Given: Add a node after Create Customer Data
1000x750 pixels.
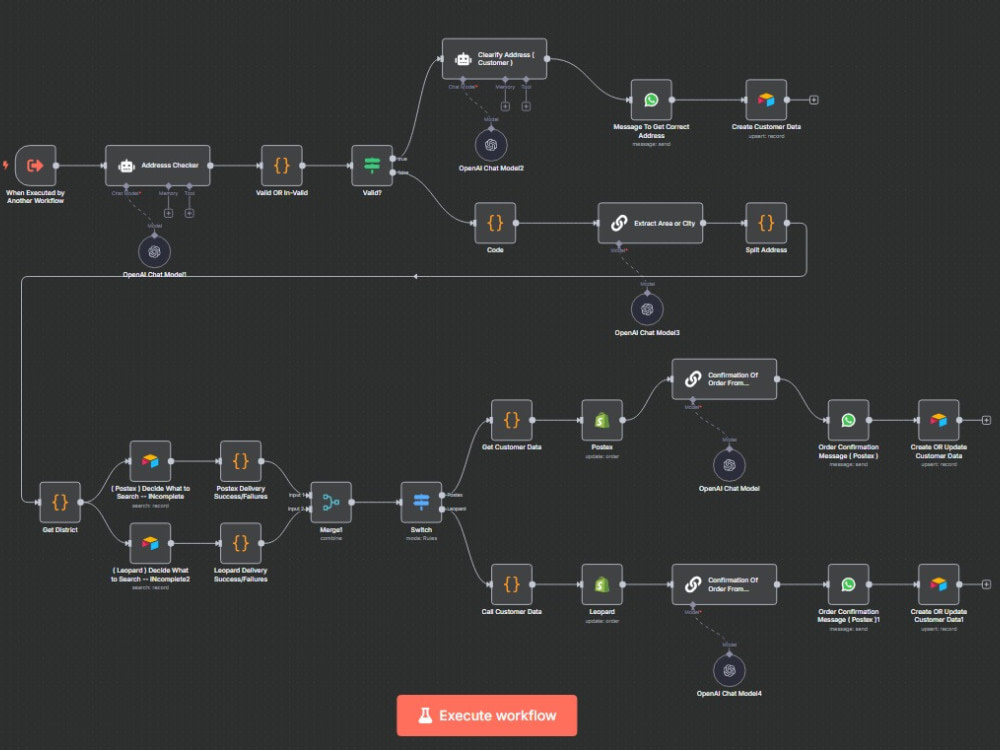Looking at the screenshot, I should point(814,99).
